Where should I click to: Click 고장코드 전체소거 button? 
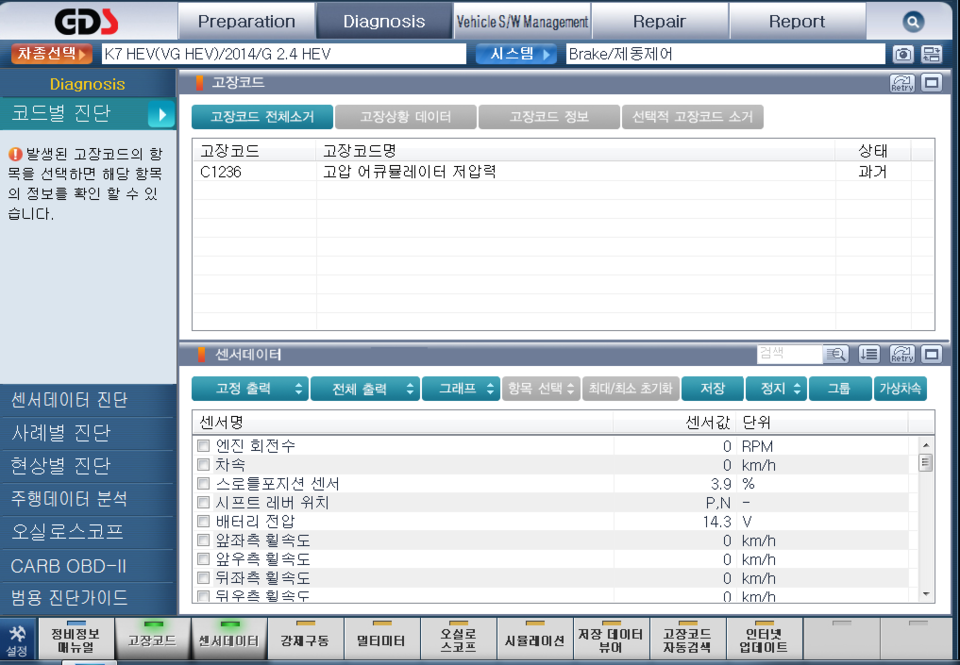262,117
